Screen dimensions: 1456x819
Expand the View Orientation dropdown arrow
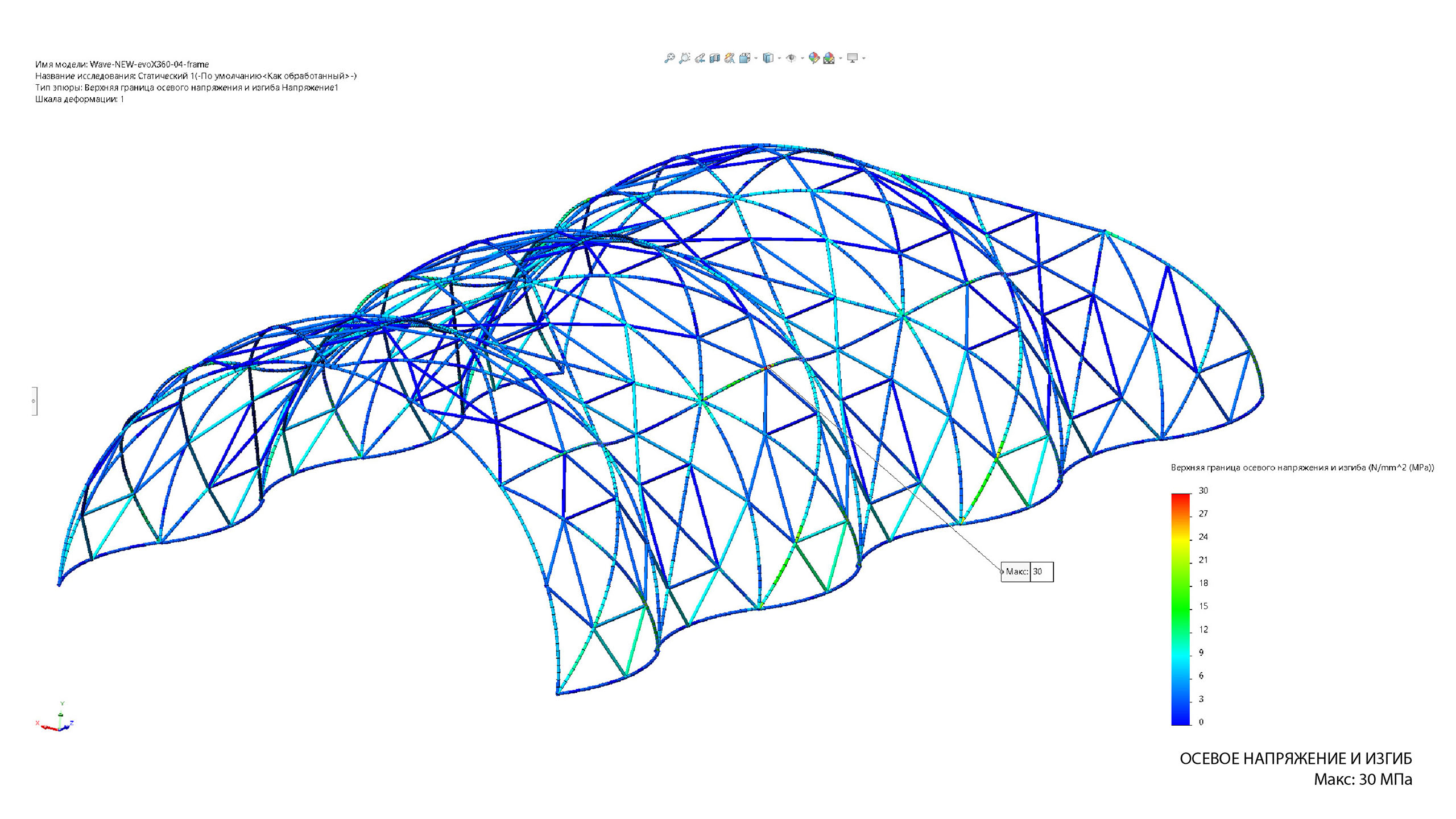pyautogui.click(x=756, y=58)
